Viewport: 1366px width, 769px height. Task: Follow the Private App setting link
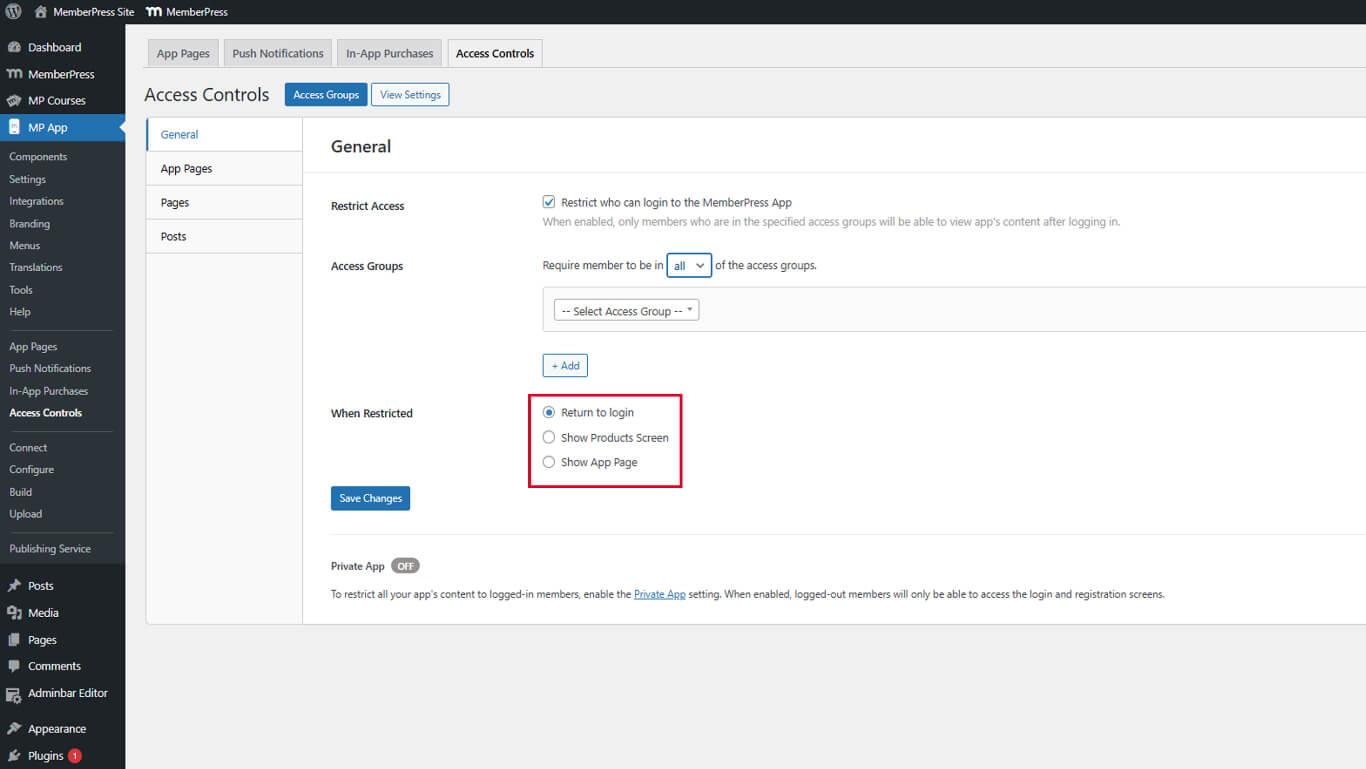coord(659,594)
